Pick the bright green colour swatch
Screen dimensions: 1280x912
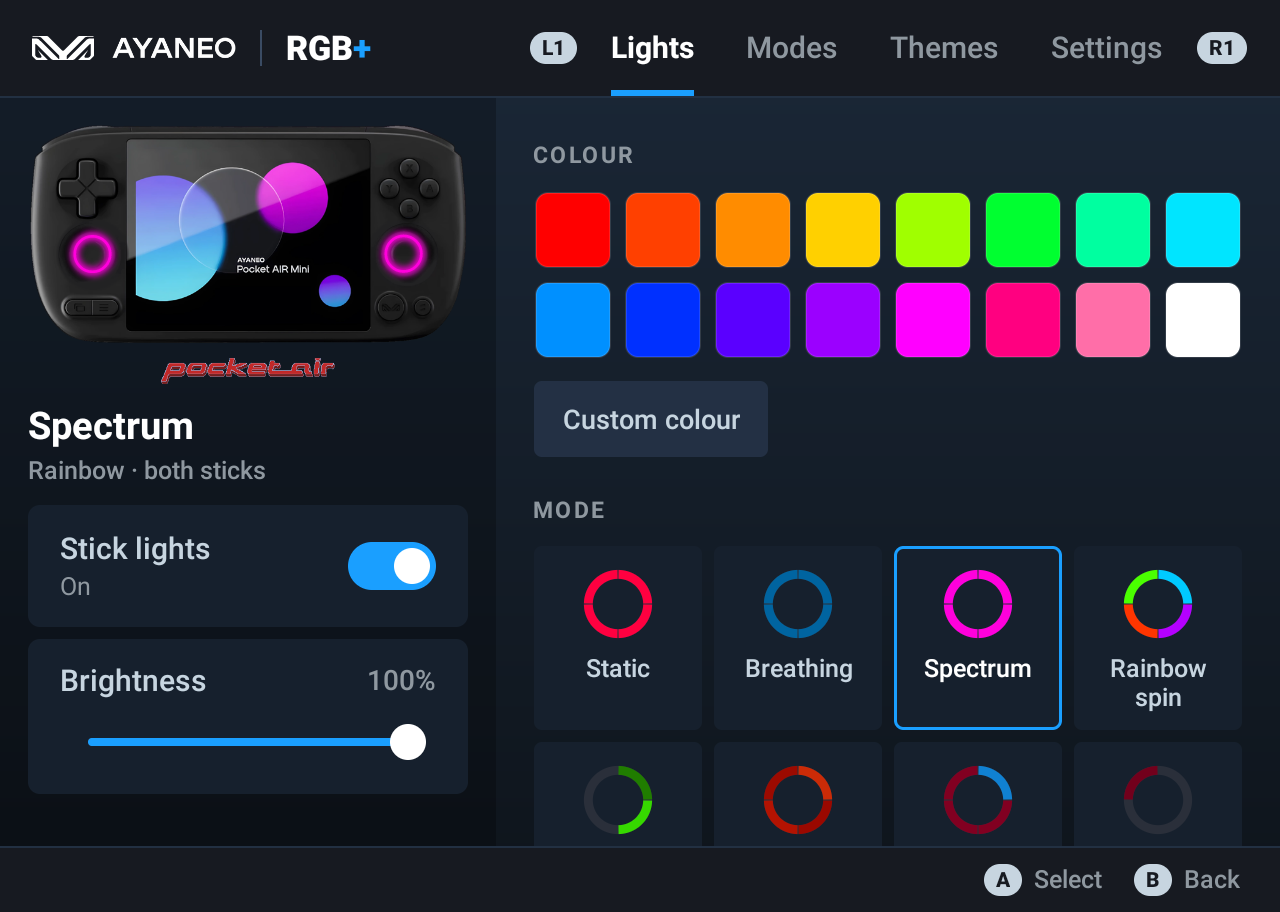(1023, 230)
